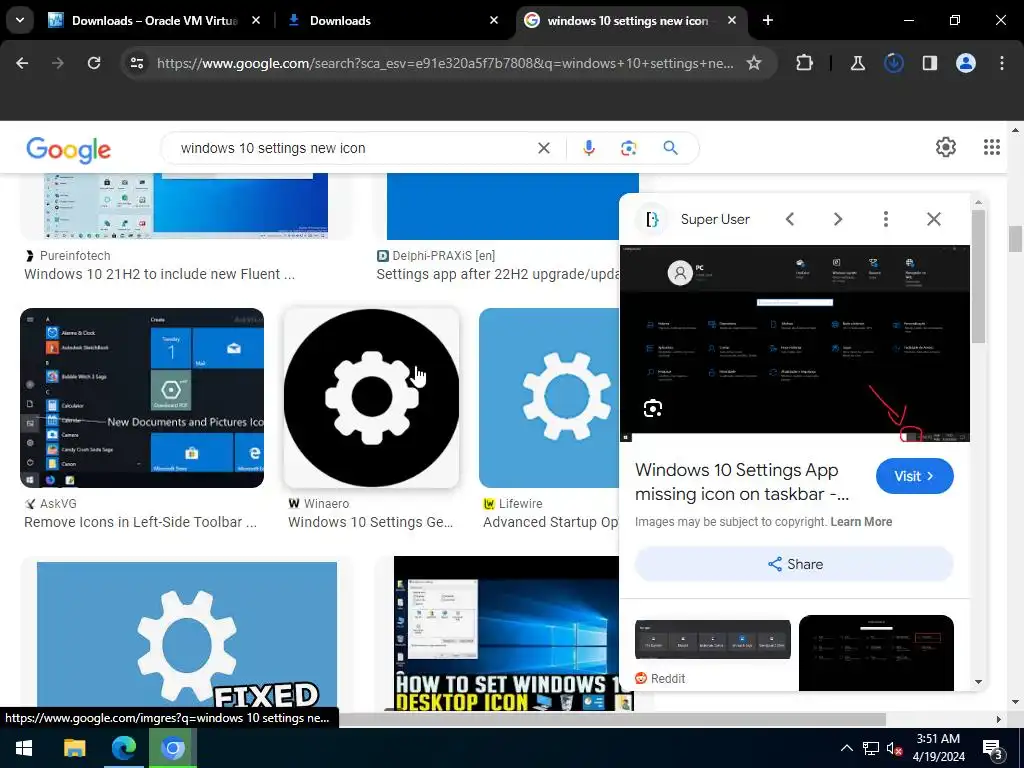This screenshot has height=768, width=1024.
Task: Launch Microsoft Edge from the taskbar
Action: click(x=123, y=748)
